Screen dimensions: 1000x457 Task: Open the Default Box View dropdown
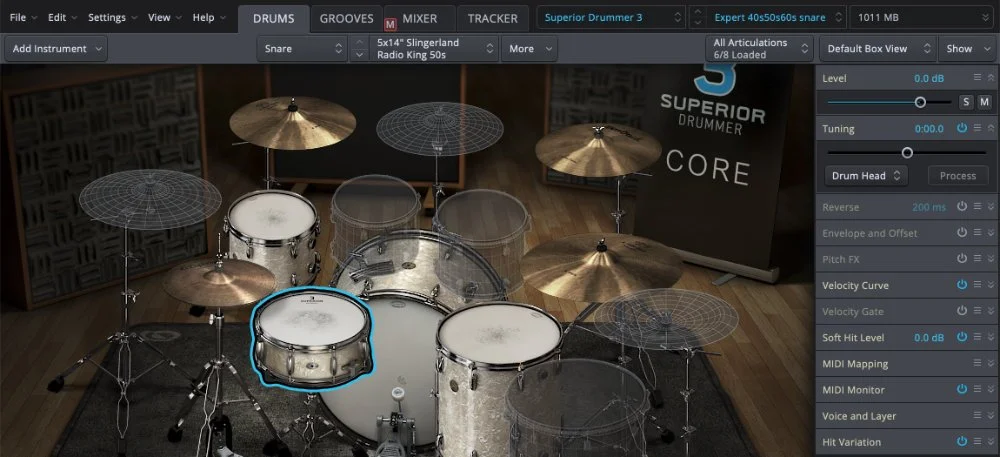[877, 48]
